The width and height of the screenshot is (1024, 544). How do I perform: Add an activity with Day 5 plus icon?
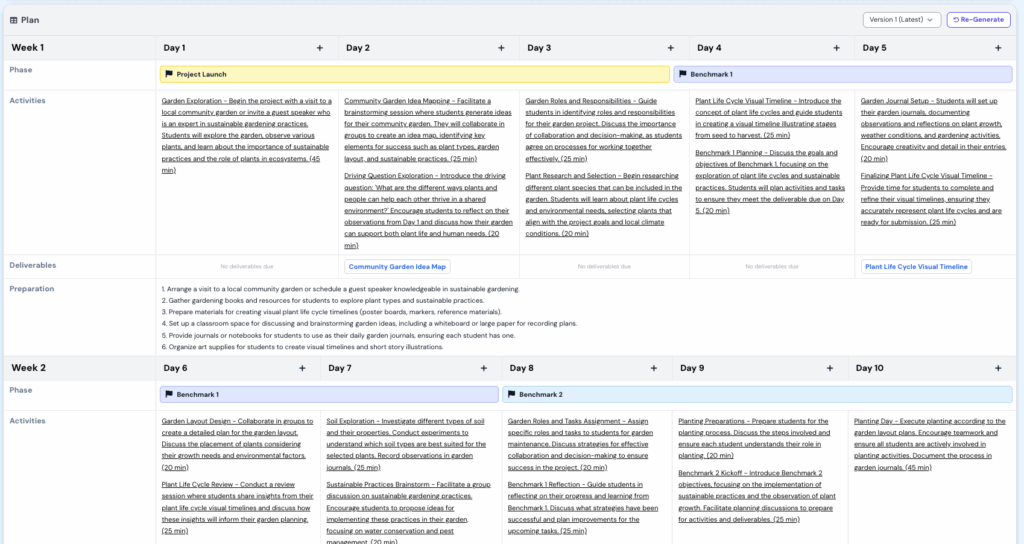[x=998, y=48]
